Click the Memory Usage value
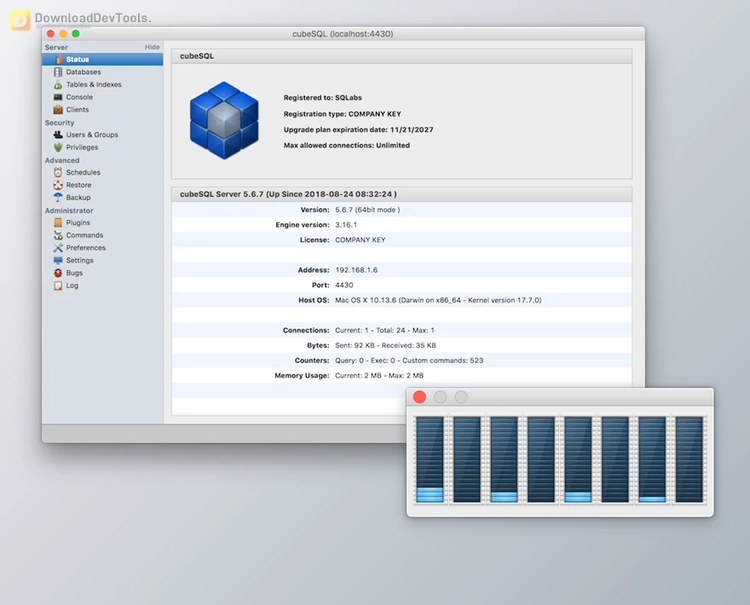This screenshot has height=605, width=750. [379, 375]
